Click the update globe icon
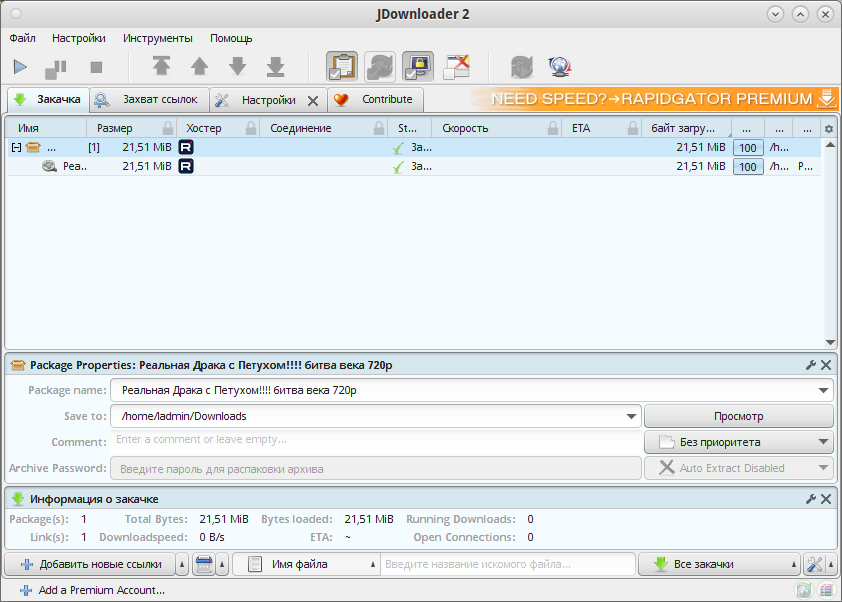The height and width of the screenshot is (602, 842). [560, 67]
